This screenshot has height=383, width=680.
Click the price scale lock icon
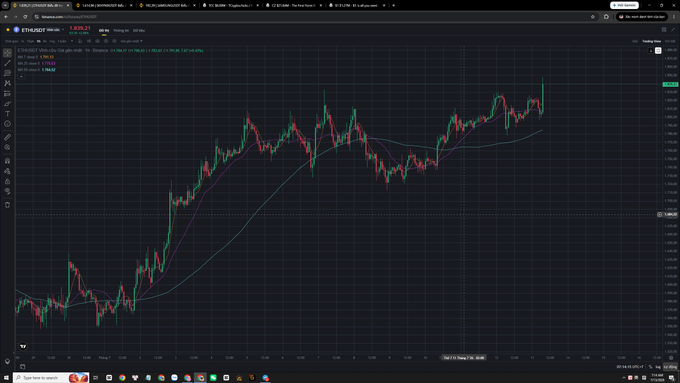(651, 51)
